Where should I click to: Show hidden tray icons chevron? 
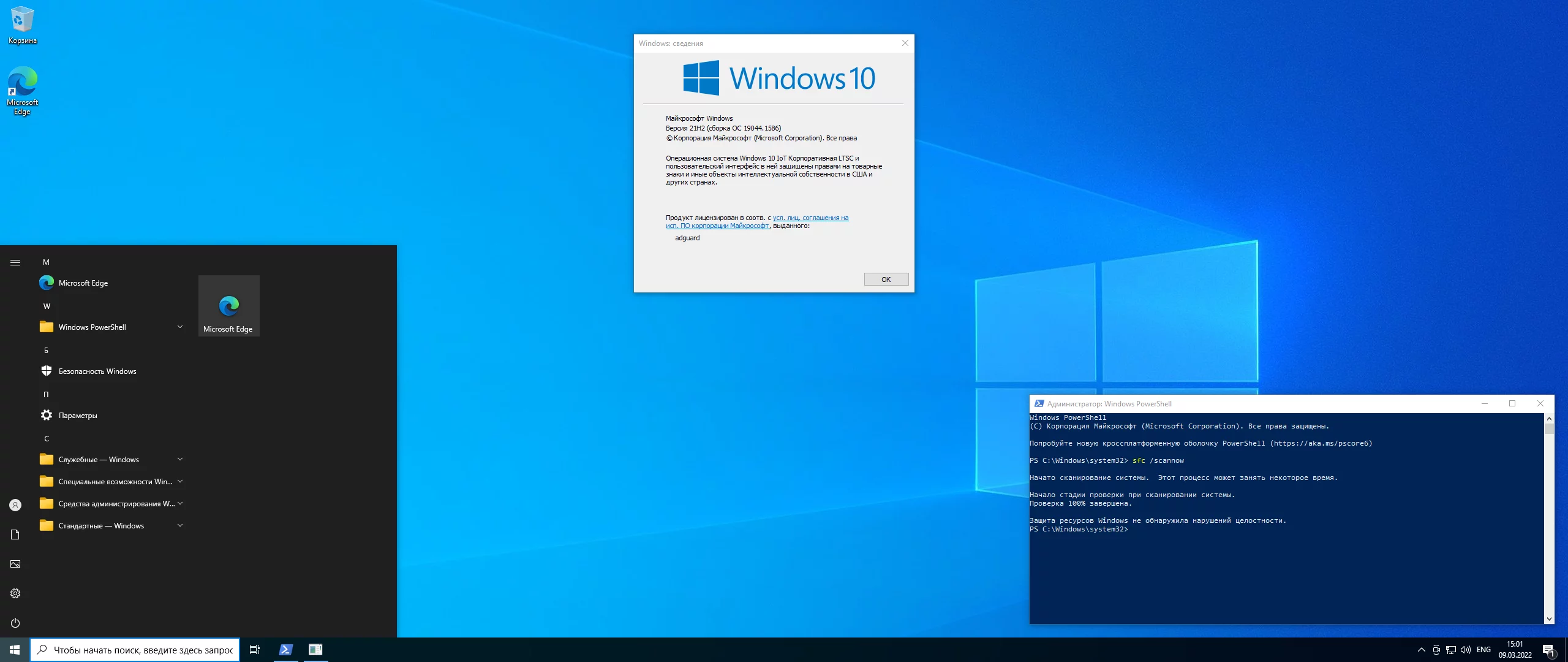1421,650
